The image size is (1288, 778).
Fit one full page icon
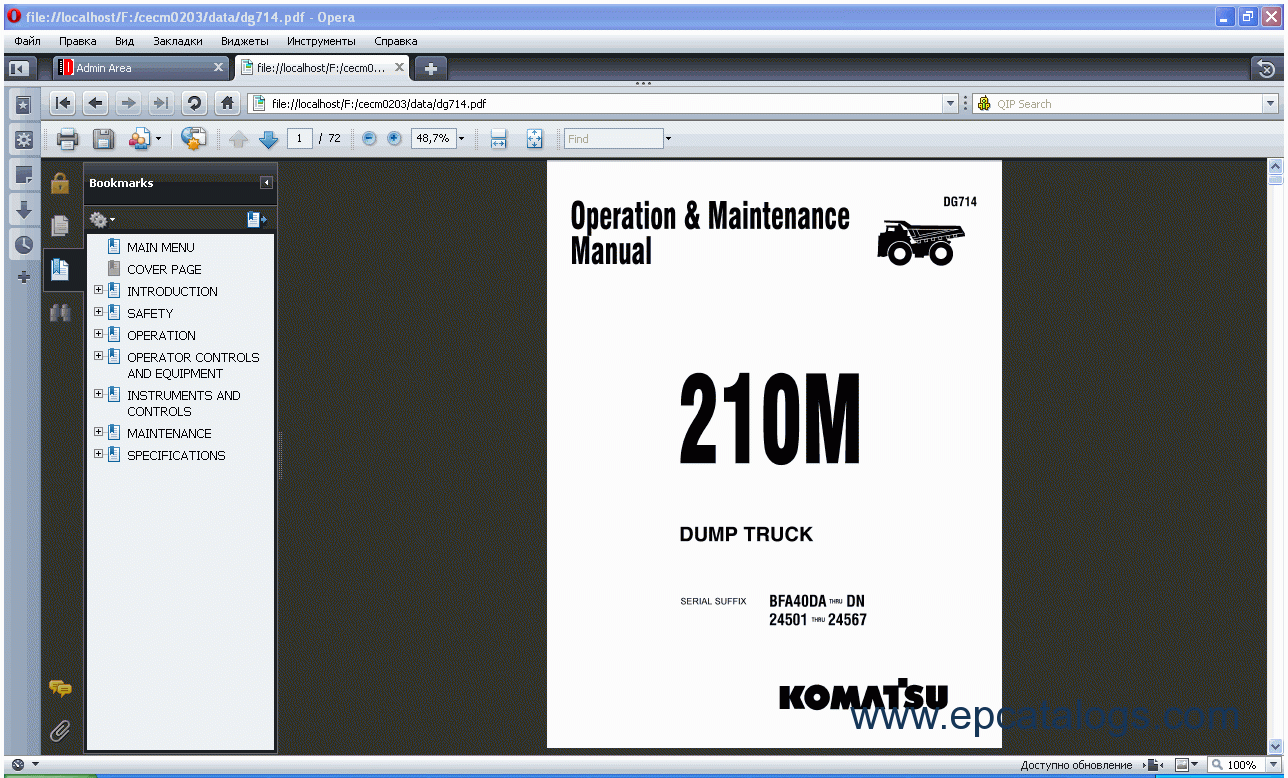coord(534,139)
